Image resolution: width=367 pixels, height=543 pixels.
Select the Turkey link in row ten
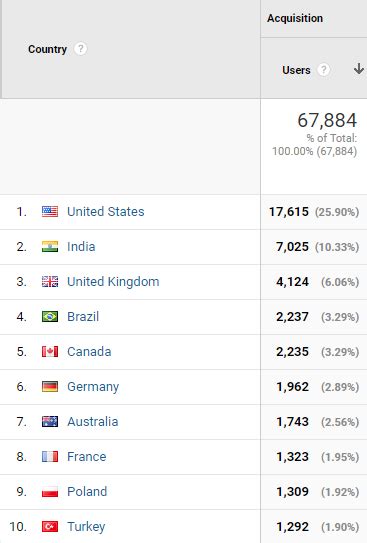86,526
